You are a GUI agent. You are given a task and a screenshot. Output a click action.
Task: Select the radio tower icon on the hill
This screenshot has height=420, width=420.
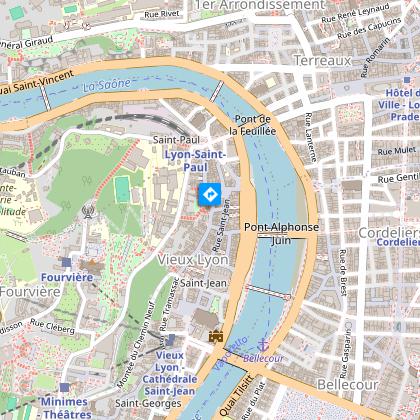(88, 212)
